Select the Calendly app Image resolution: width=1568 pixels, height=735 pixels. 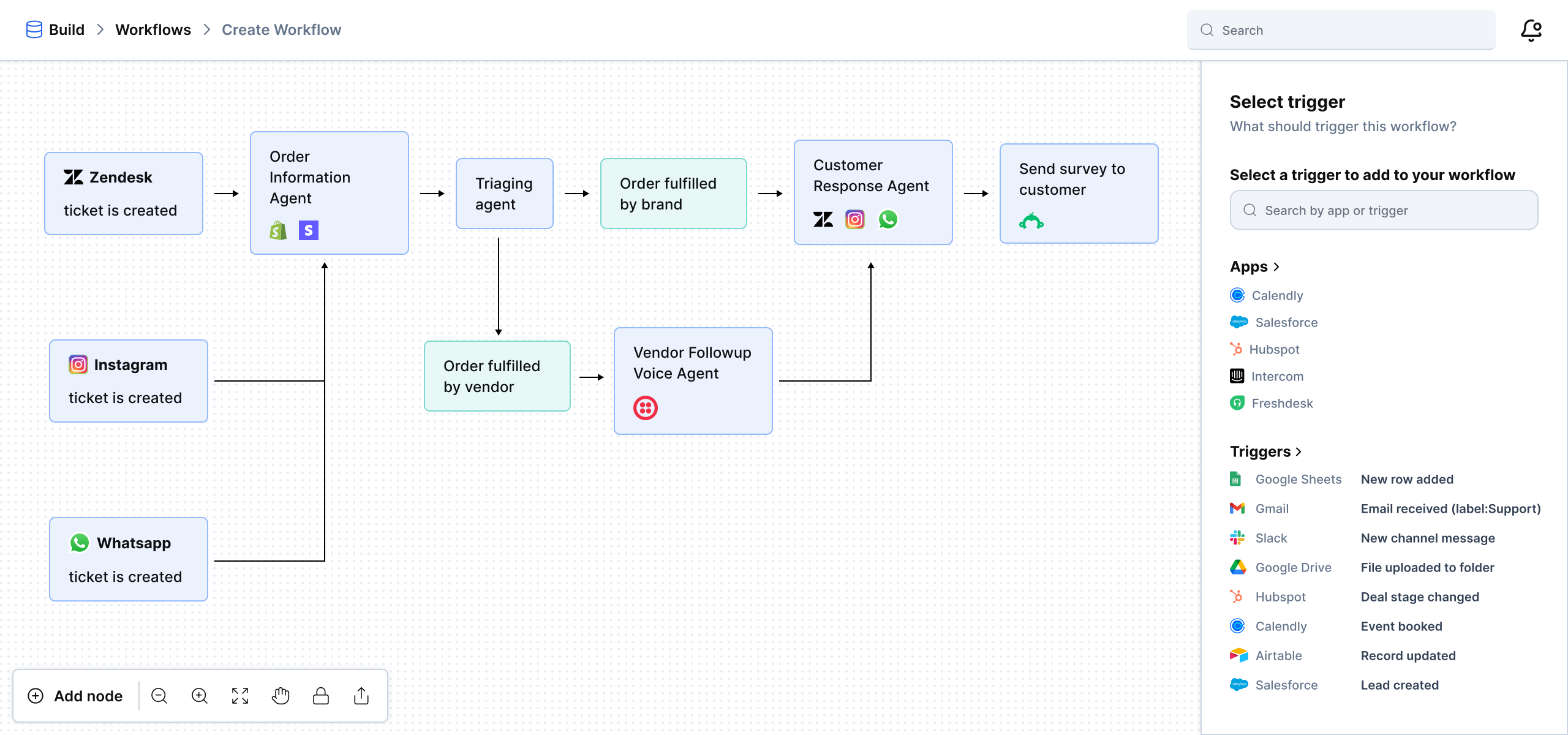pos(1276,295)
